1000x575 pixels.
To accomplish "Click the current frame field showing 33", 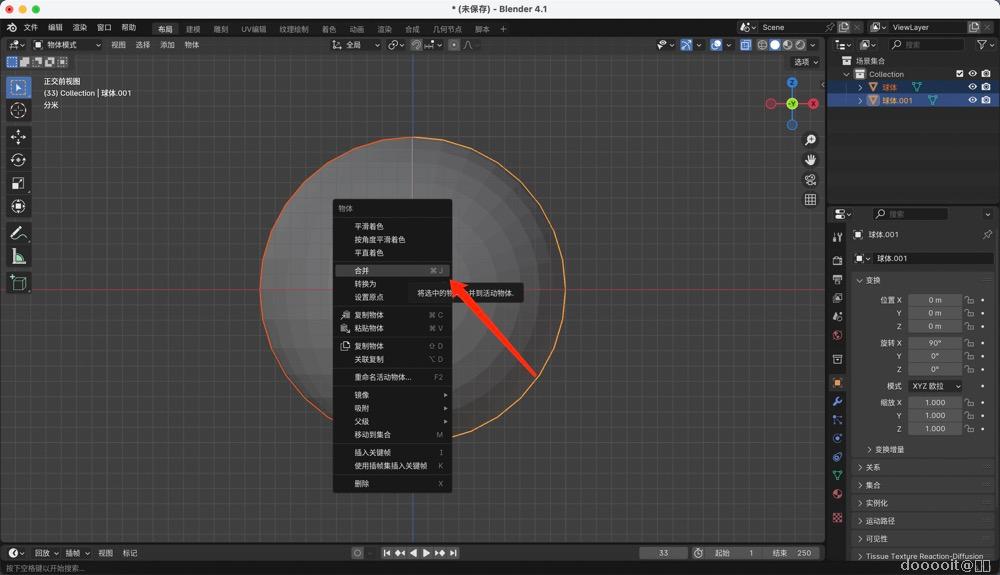I will point(663,553).
